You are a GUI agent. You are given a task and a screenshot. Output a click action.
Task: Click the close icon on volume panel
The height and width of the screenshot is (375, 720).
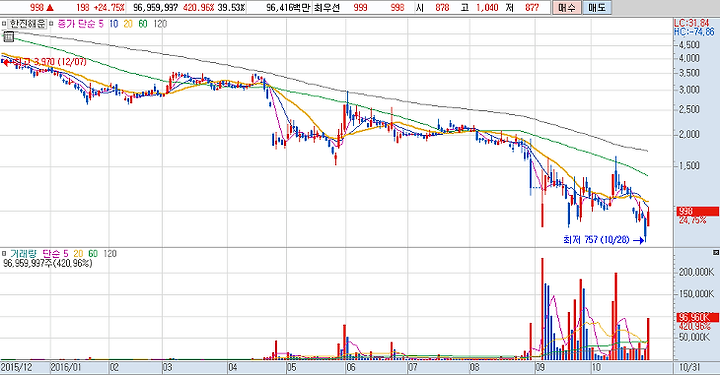(716, 253)
